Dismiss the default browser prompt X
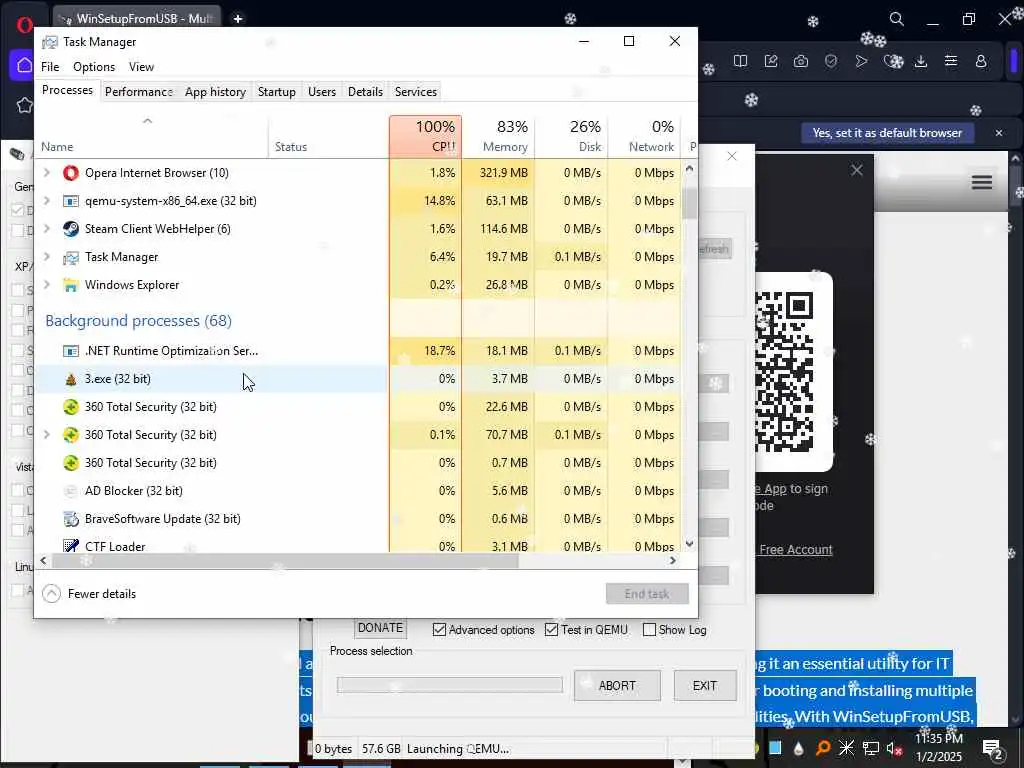The width and height of the screenshot is (1024, 768). point(999,133)
